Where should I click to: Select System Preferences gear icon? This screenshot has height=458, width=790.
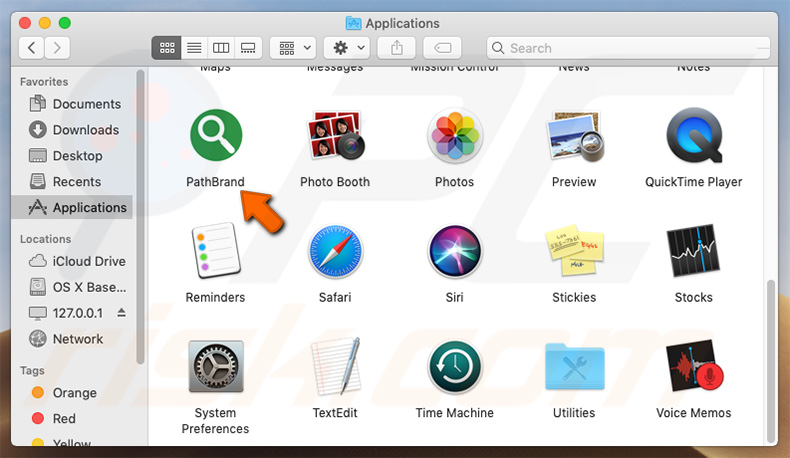(x=216, y=366)
